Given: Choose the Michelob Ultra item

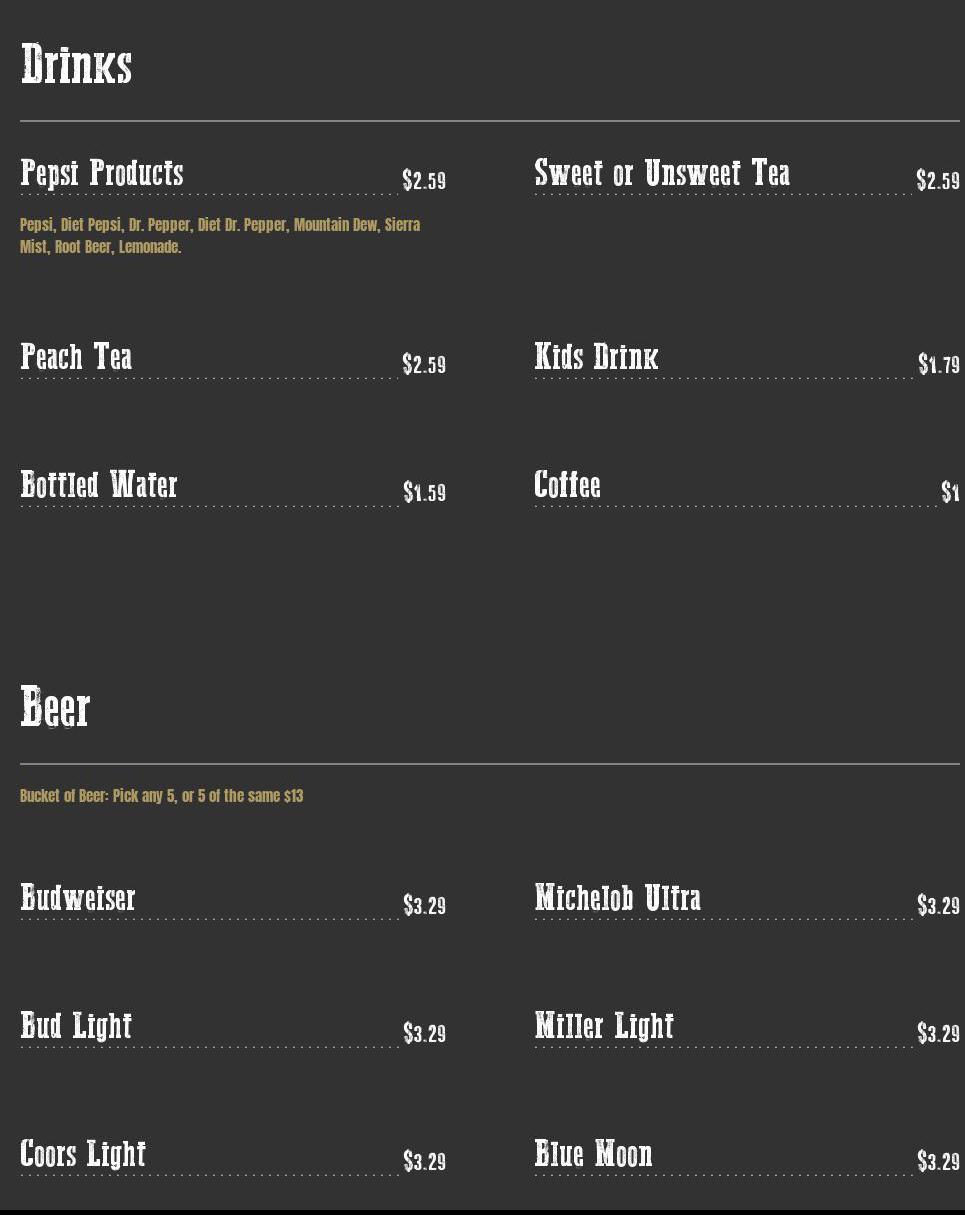Looking at the screenshot, I should 617,898.
